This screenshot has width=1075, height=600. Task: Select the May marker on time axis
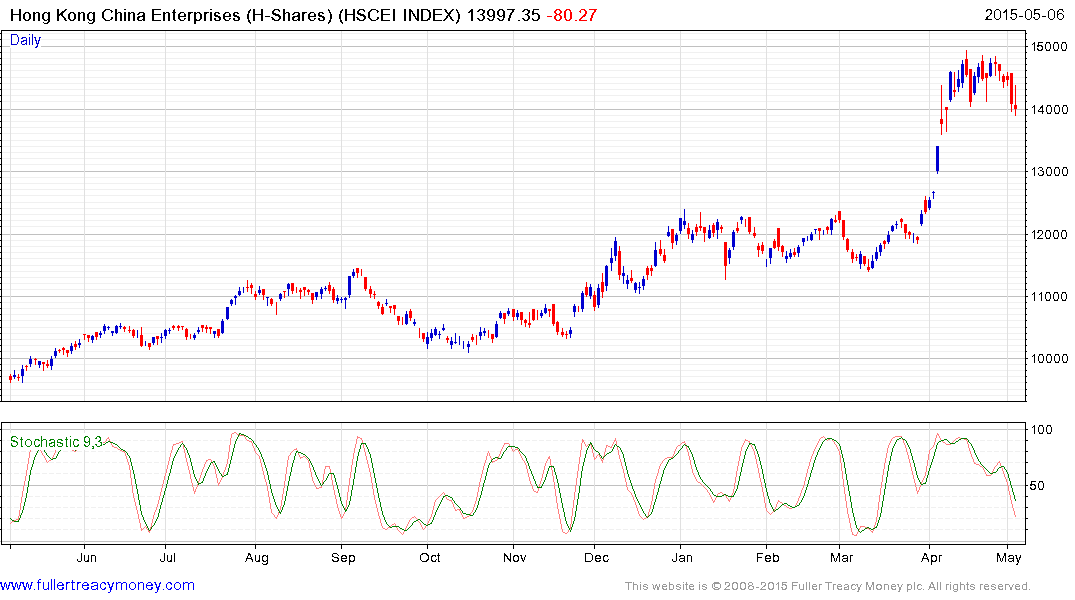pos(1009,558)
